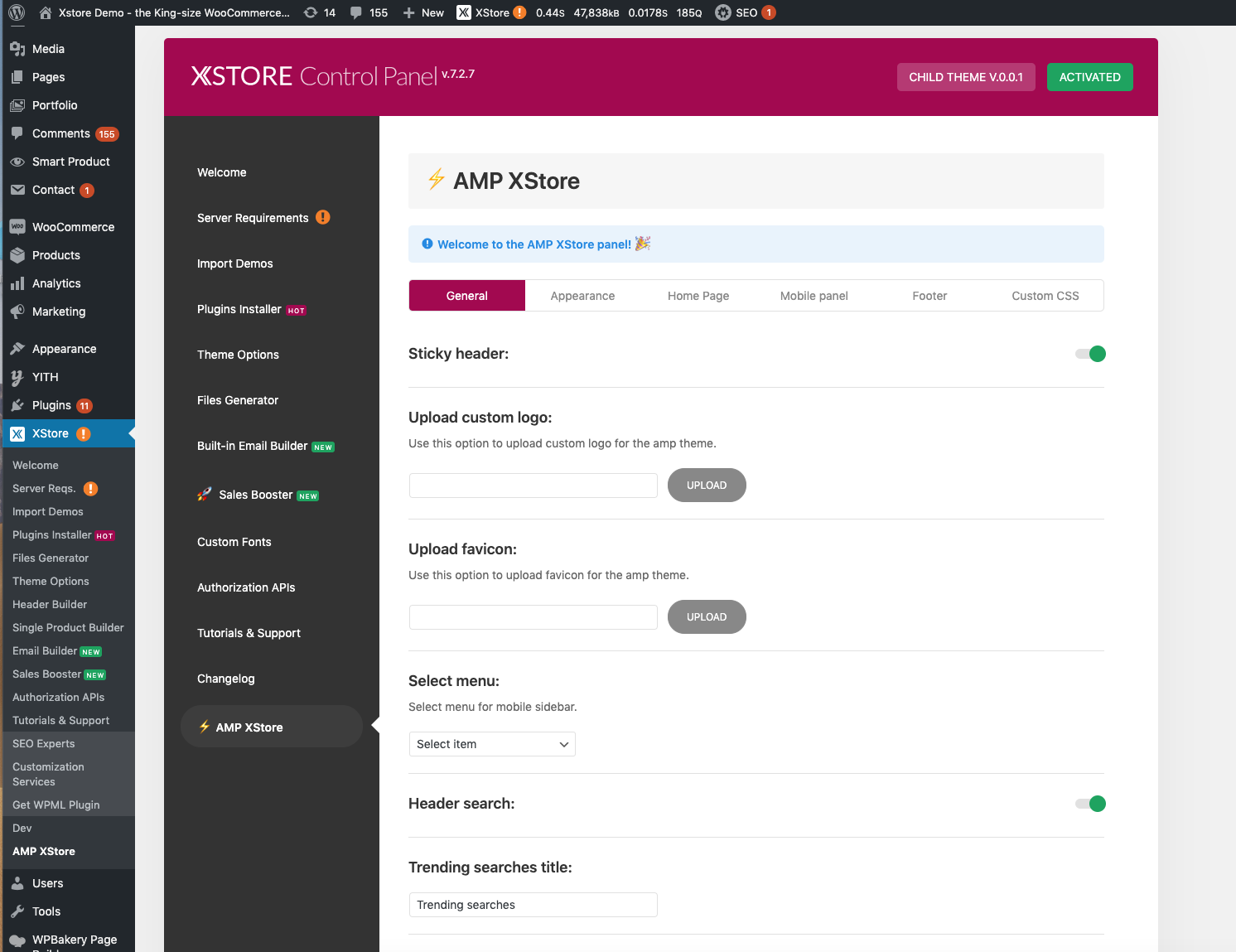The width and height of the screenshot is (1236, 952).
Task: Click Upload button for favicon
Action: point(707,617)
